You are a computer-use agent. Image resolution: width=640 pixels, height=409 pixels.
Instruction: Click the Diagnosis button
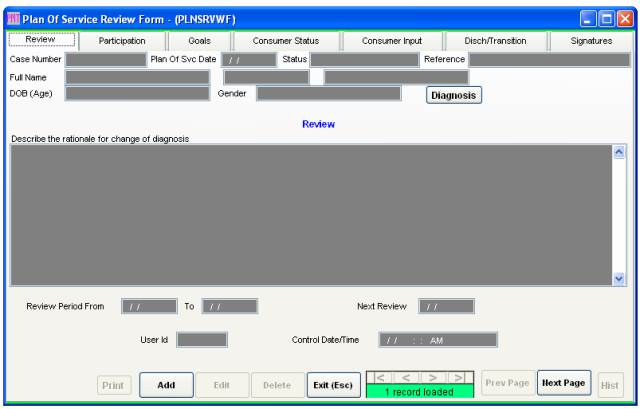[454, 95]
